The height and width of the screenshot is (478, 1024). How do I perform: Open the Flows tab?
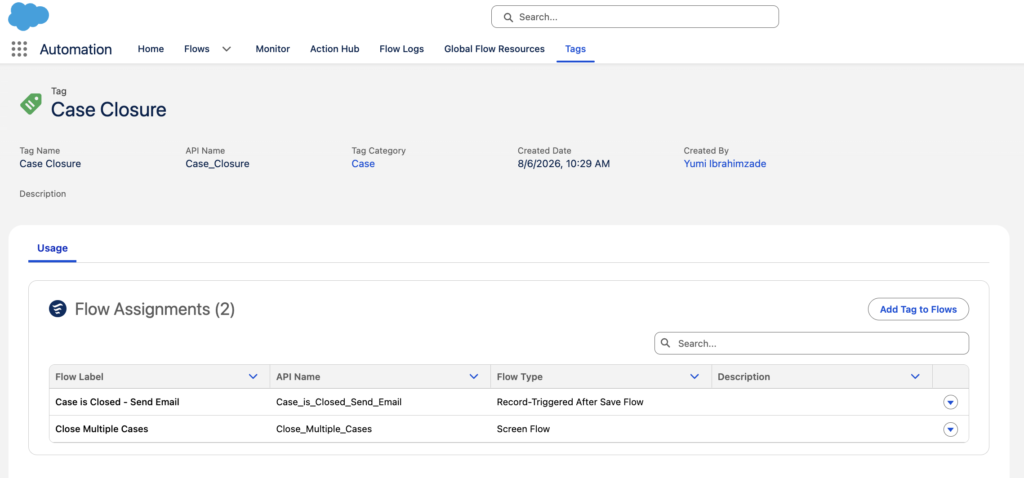(197, 49)
